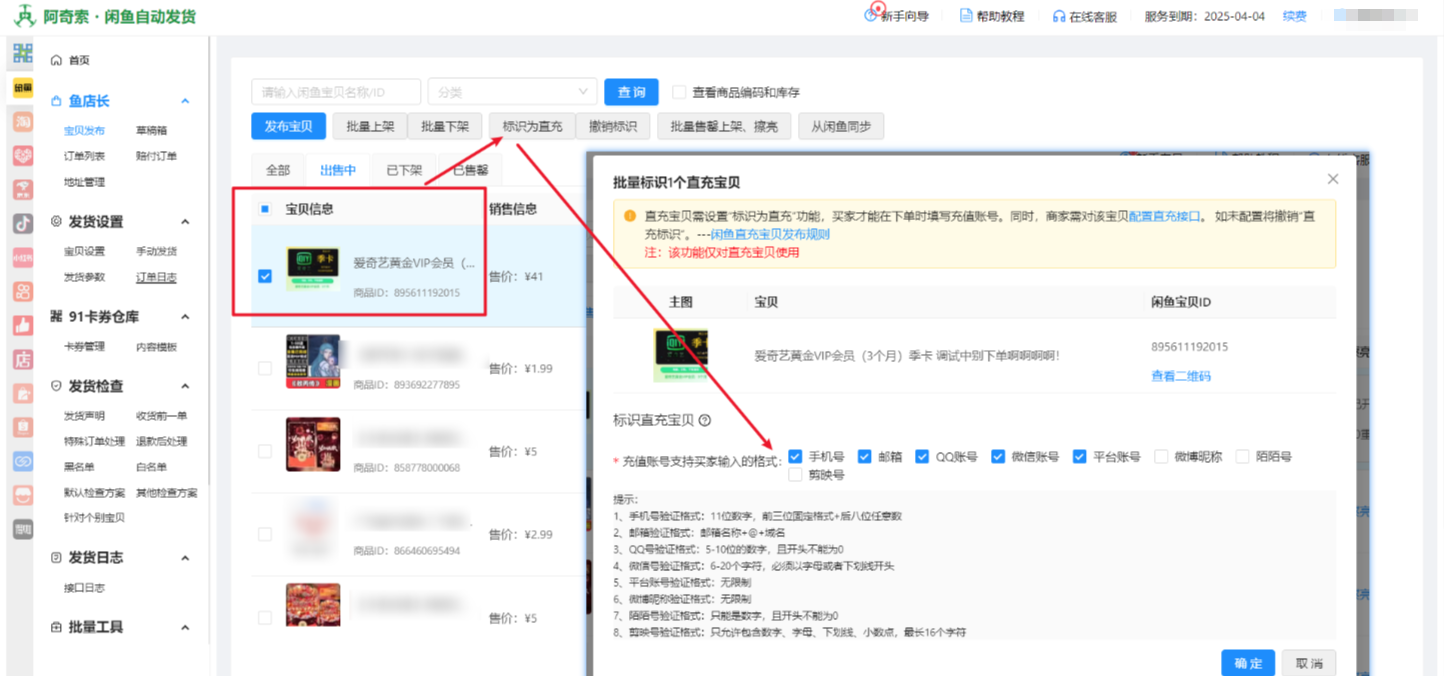
Task: Focus the 闲鱼宝贝名称/ID search field
Action: click(x=336, y=92)
